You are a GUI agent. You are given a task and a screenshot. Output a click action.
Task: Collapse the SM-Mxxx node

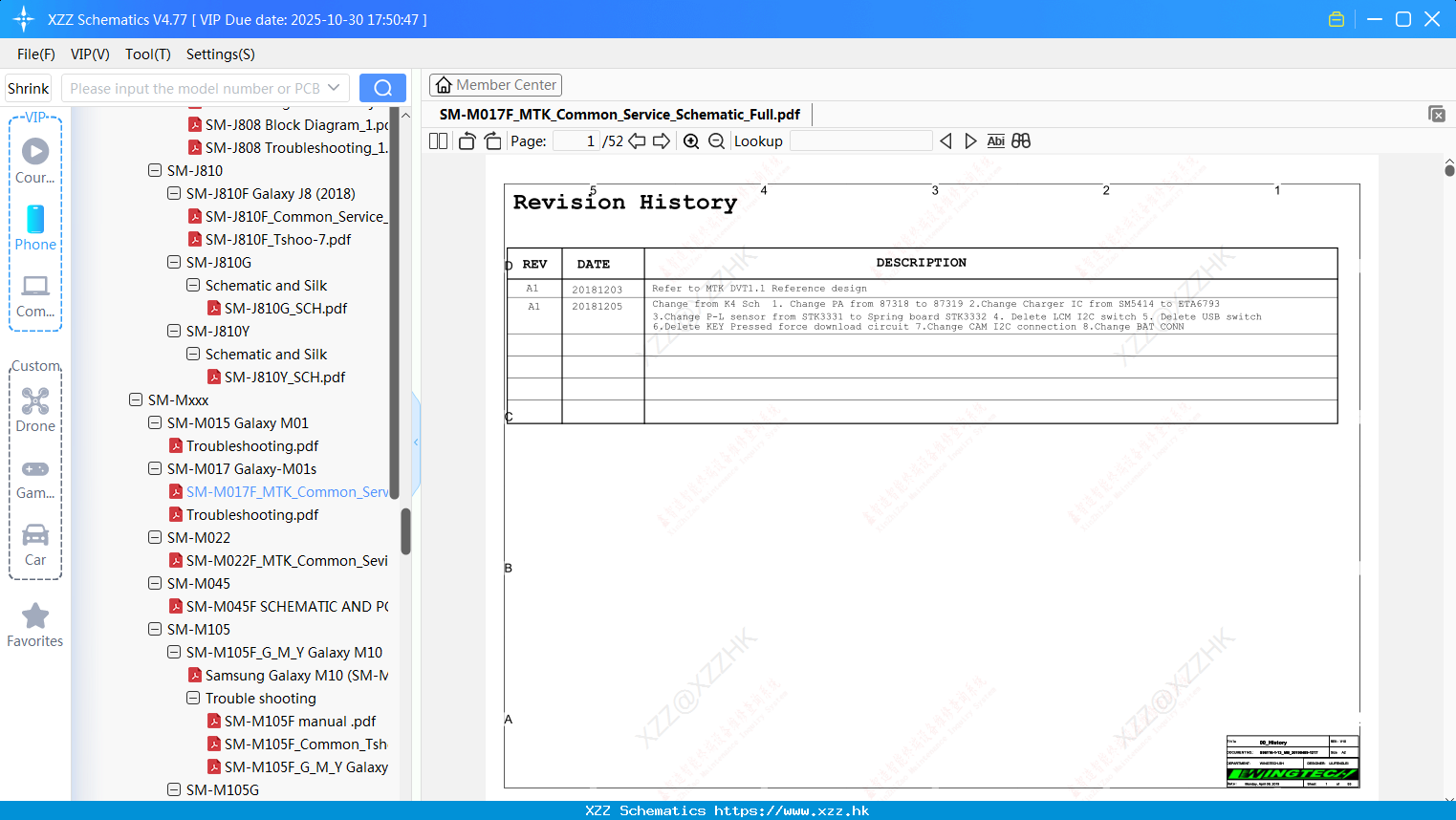[136, 399]
